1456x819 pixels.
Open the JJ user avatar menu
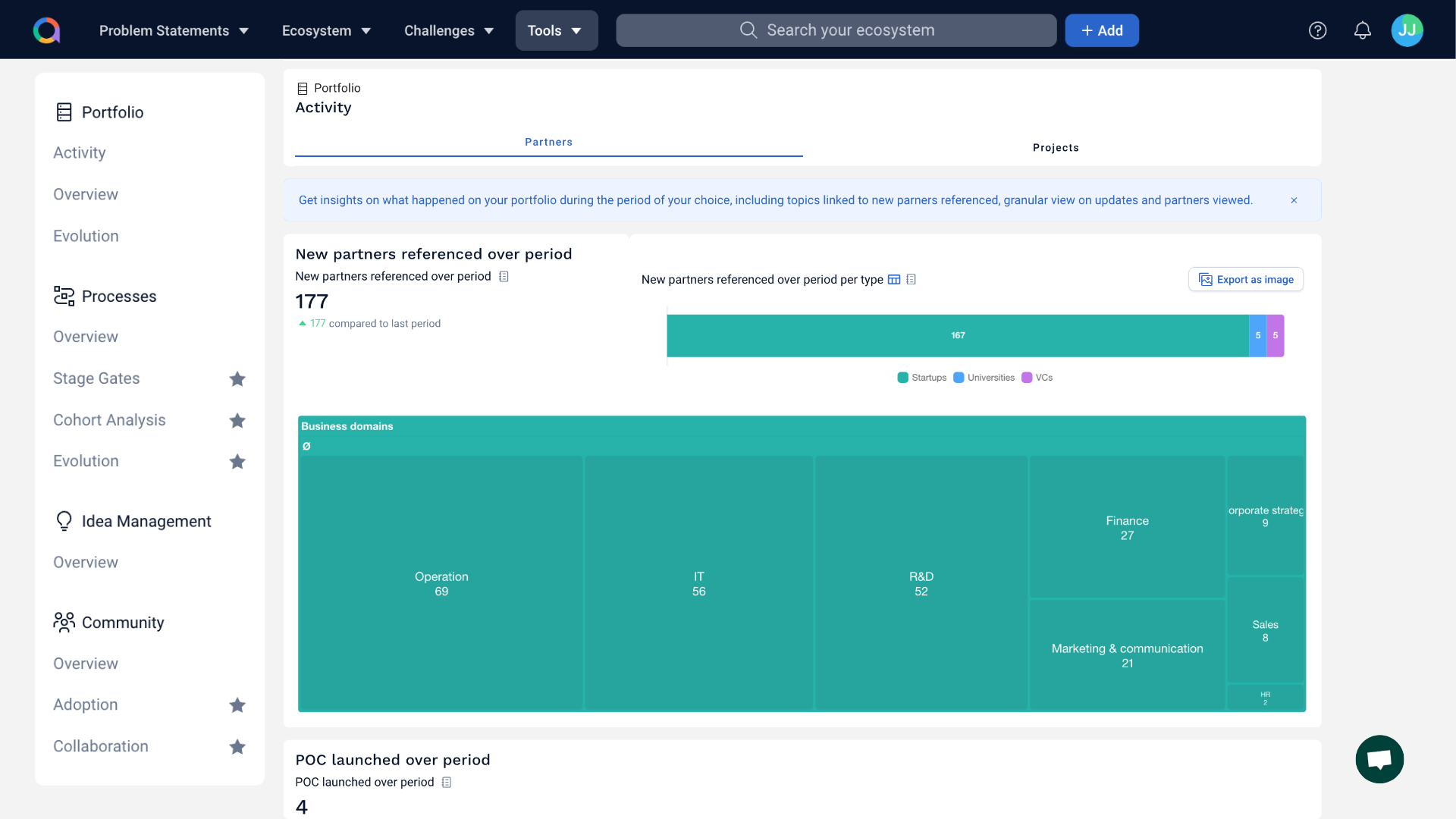click(1407, 30)
